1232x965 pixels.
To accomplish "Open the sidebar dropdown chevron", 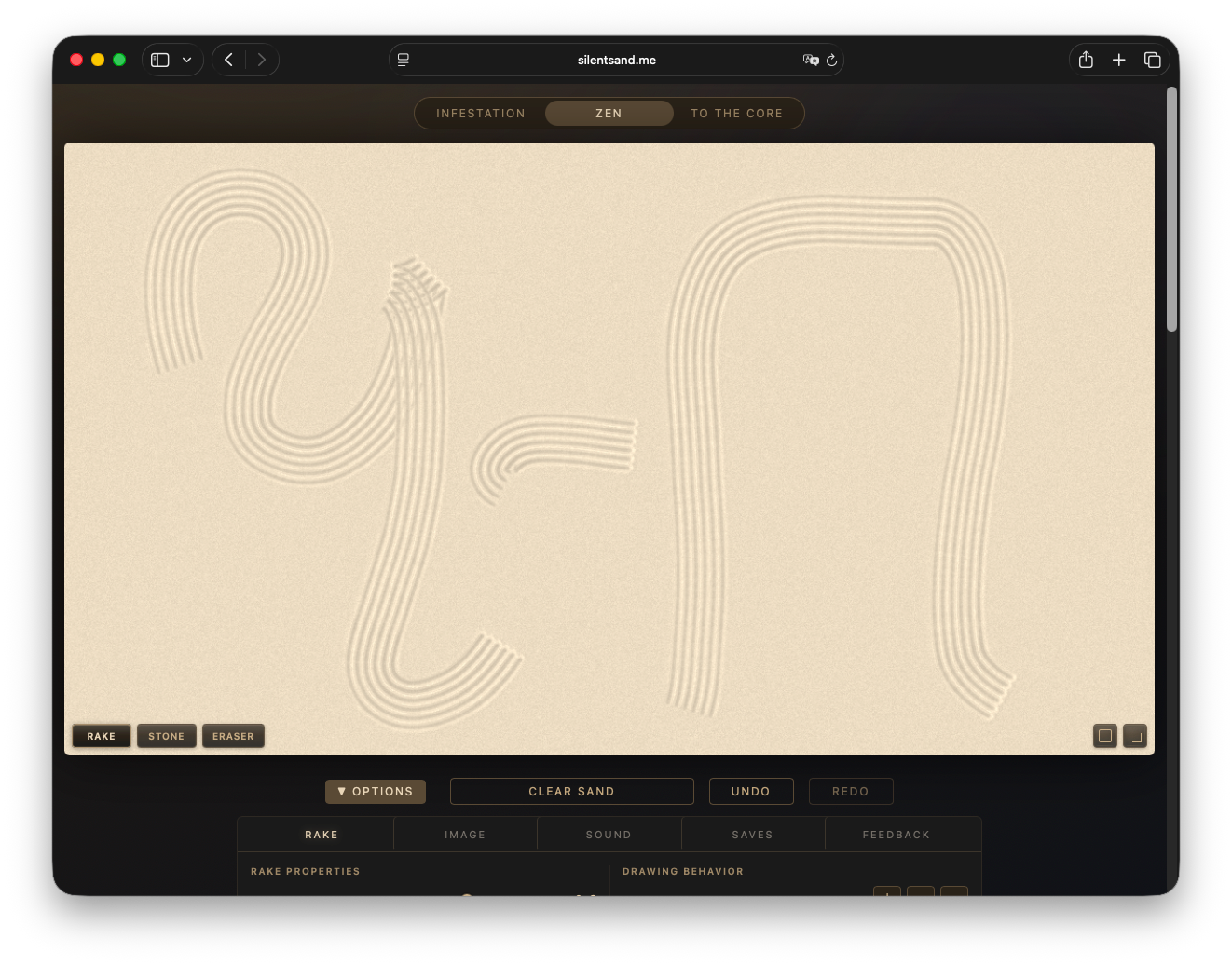I will pos(187,60).
